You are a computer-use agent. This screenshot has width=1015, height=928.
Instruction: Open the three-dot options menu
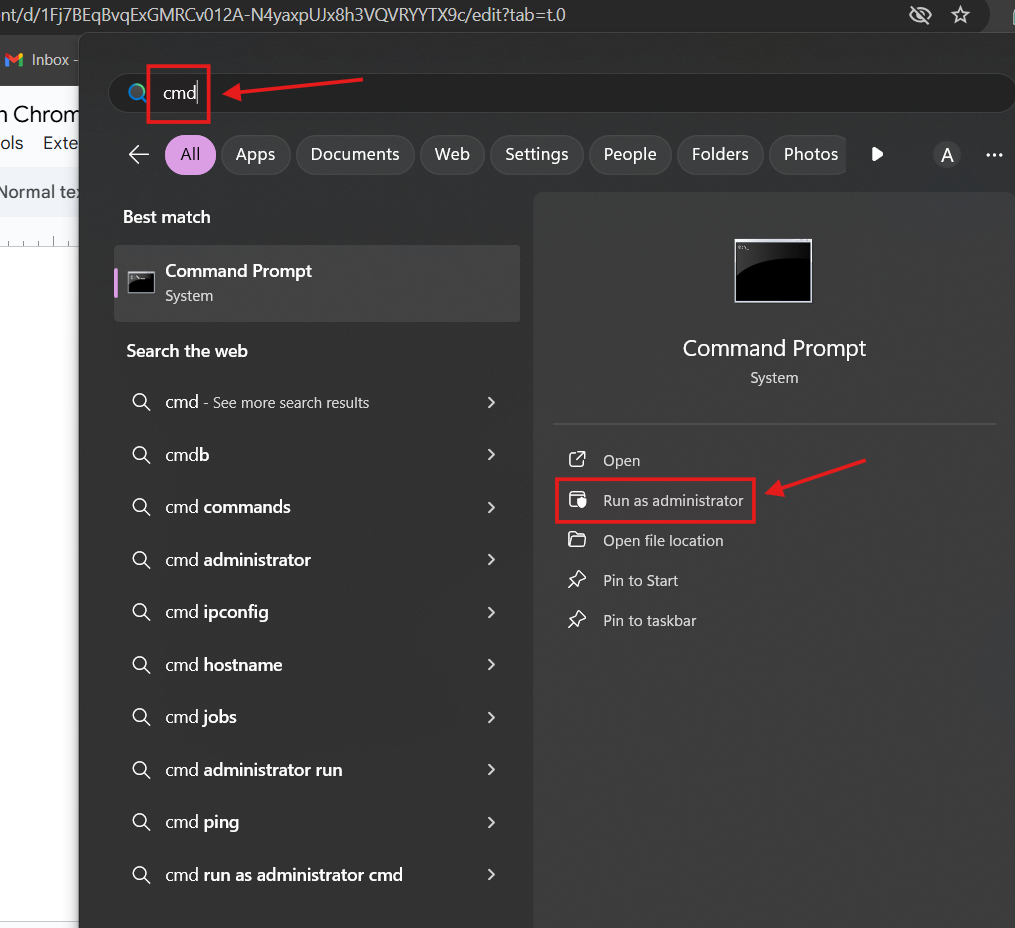click(994, 155)
